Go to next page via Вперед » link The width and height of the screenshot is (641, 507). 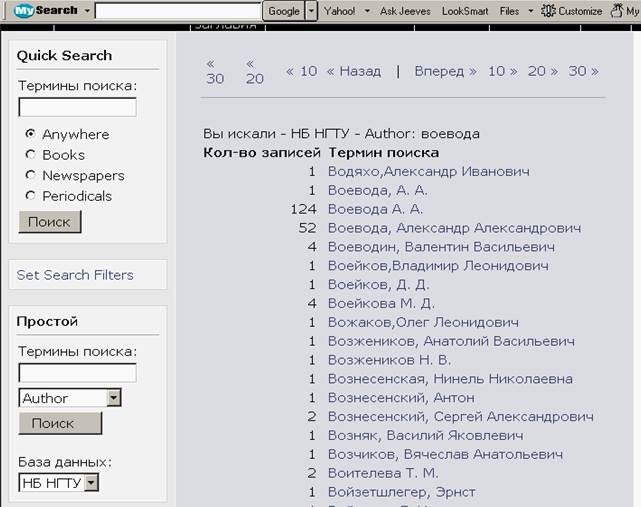click(x=445, y=71)
